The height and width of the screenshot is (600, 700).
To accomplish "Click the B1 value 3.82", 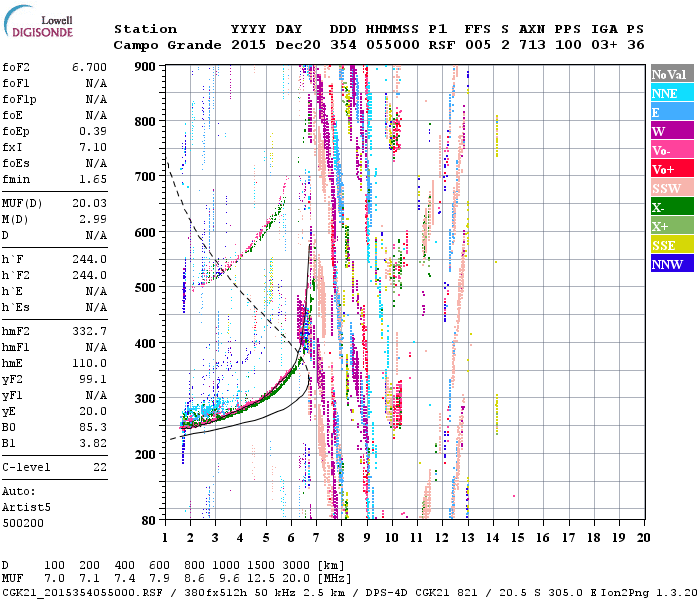I will pos(93,443).
